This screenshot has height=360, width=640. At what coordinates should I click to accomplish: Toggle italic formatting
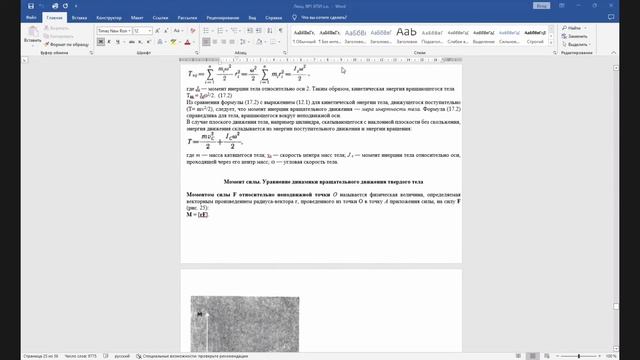(109, 42)
